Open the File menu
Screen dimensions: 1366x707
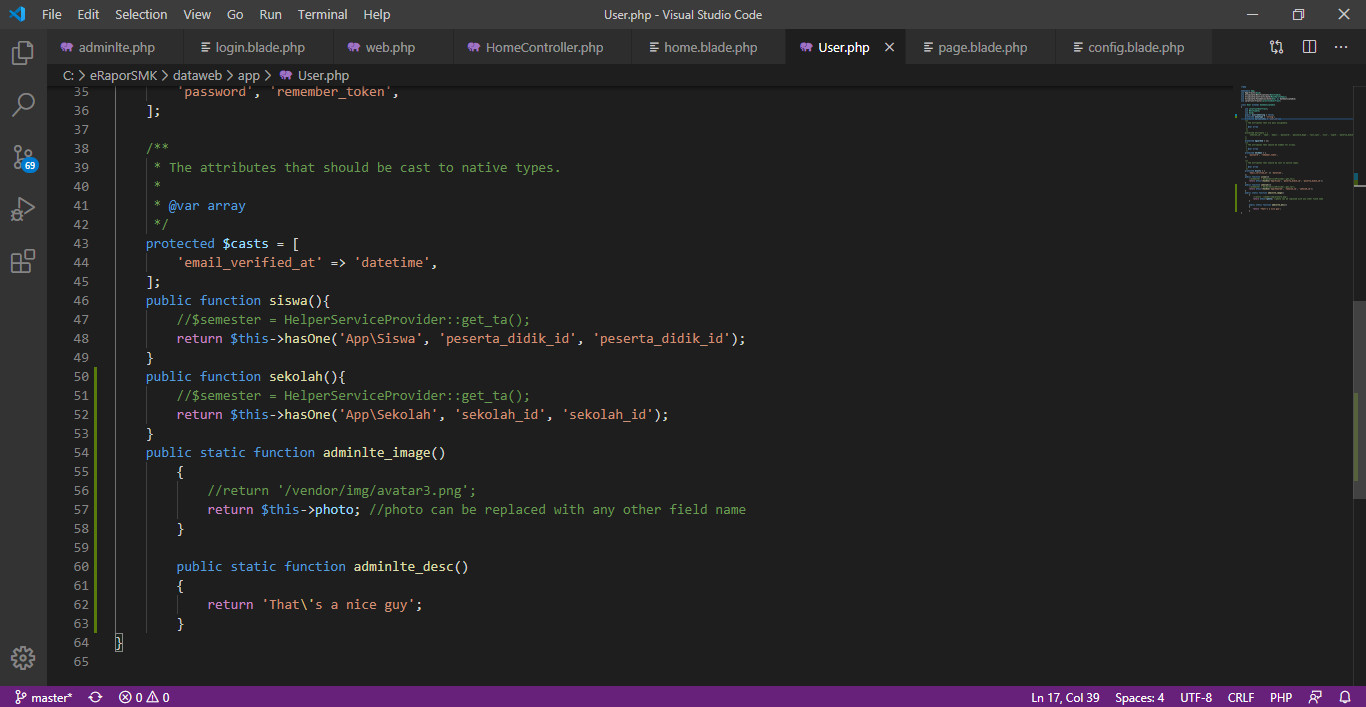(x=52, y=15)
